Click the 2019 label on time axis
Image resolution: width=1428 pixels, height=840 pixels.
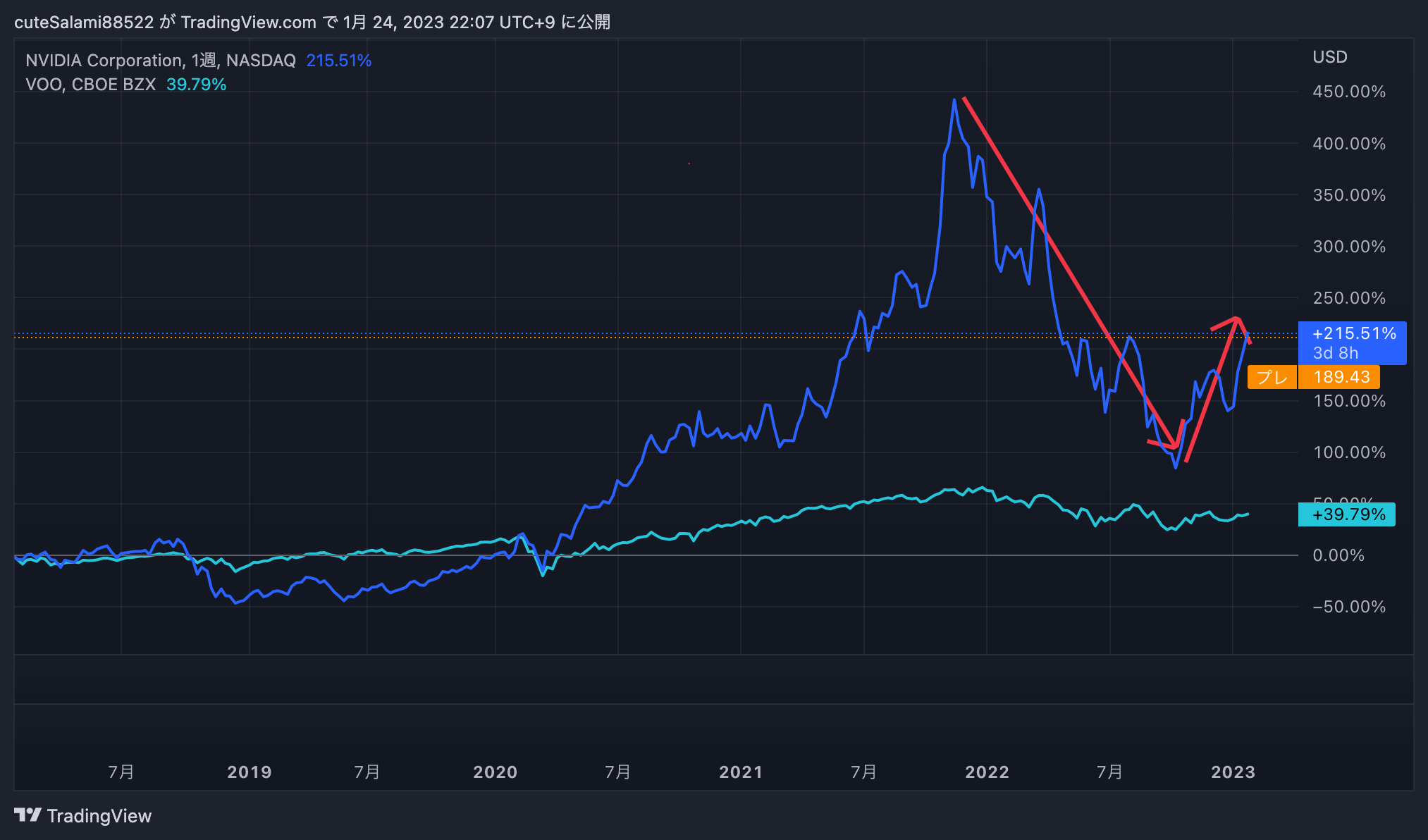click(x=249, y=772)
